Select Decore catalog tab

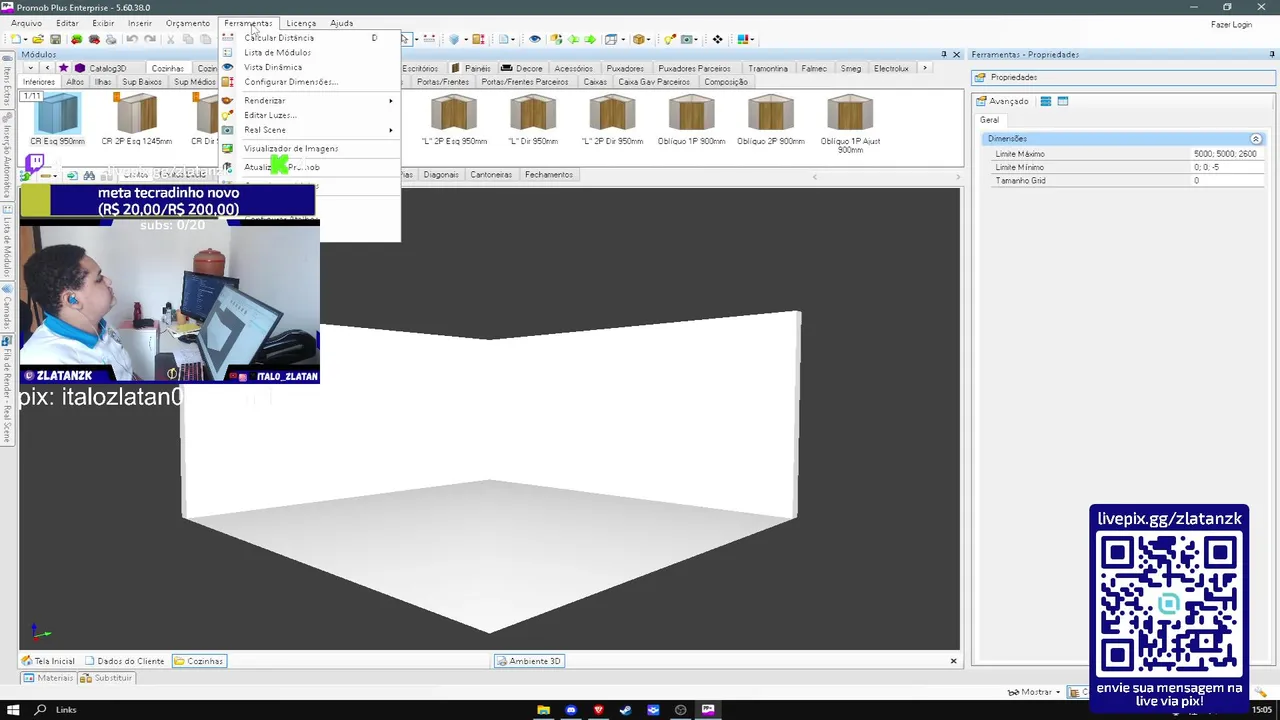pos(523,68)
